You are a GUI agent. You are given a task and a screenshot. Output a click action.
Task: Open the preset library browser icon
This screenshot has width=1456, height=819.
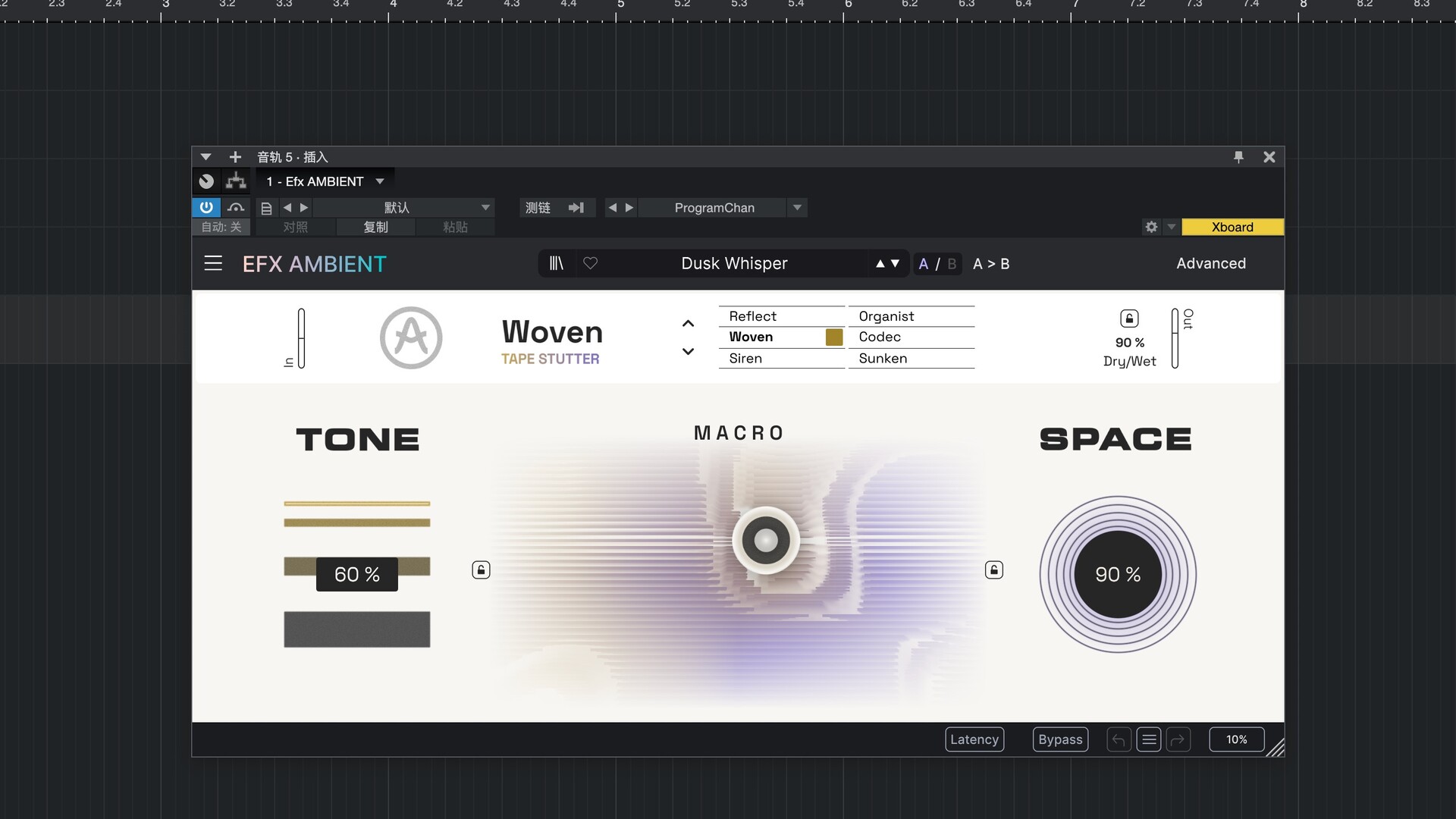[557, 263]
